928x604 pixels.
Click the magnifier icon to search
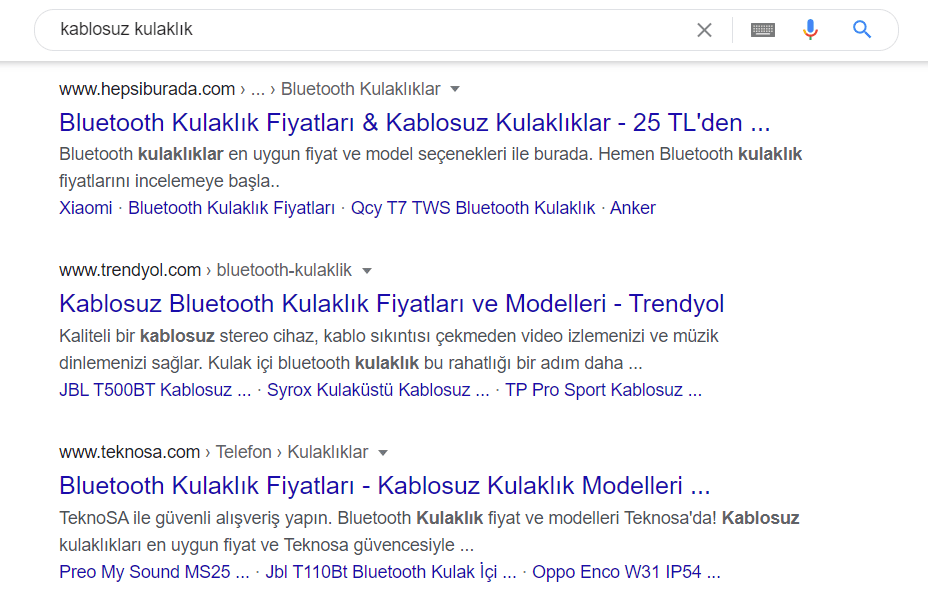[x=861, y=30]
